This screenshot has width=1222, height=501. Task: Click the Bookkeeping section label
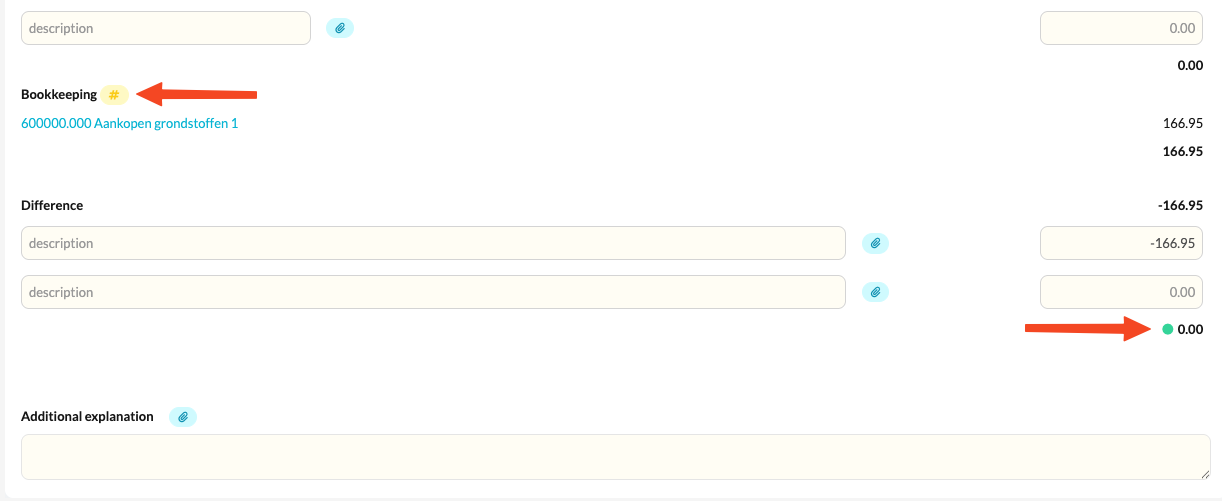[x=59, y=95]
